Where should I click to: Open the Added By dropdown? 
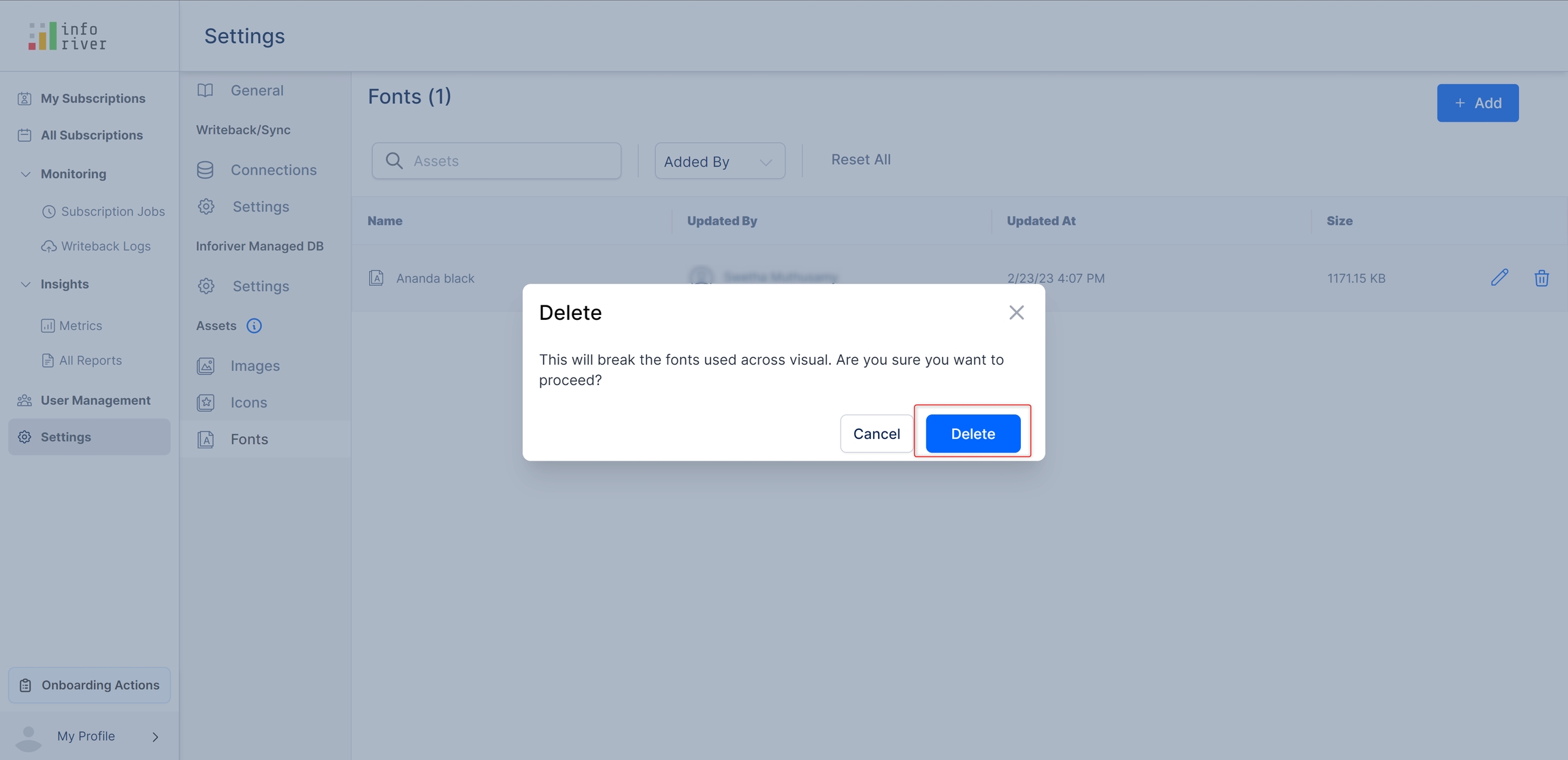(719, 161)
